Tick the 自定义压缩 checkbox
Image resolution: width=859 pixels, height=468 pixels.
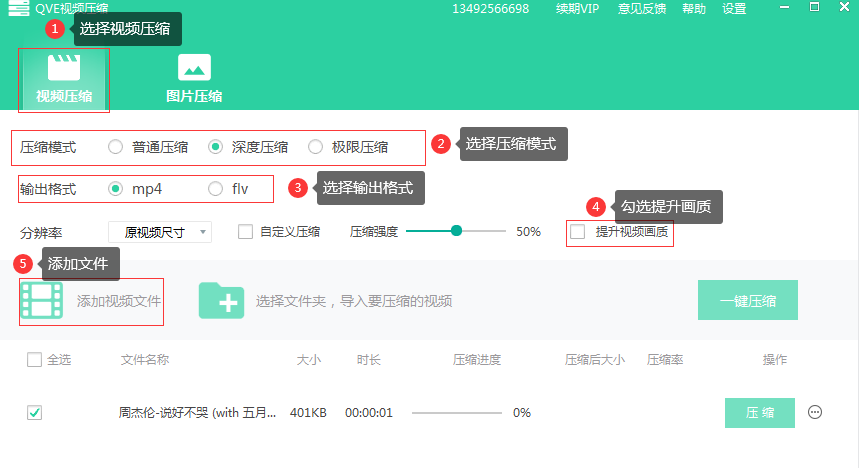click(x=245, y=232)
